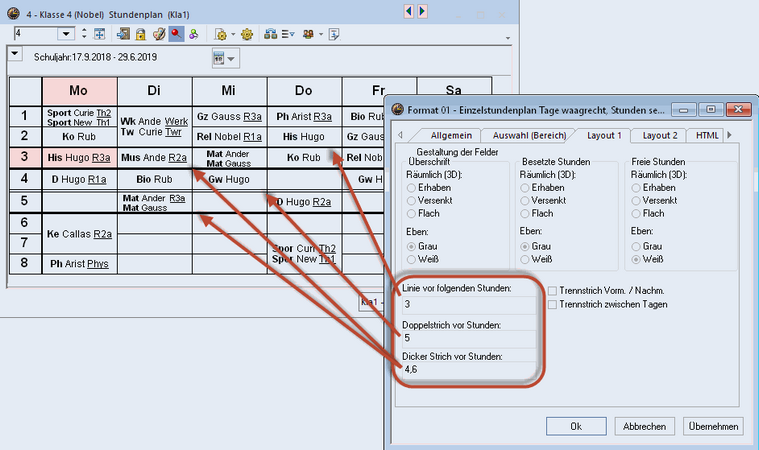759x450 pixels.
Task: Select Ph Arist Phys lesson cell
Action: (79, 264)
